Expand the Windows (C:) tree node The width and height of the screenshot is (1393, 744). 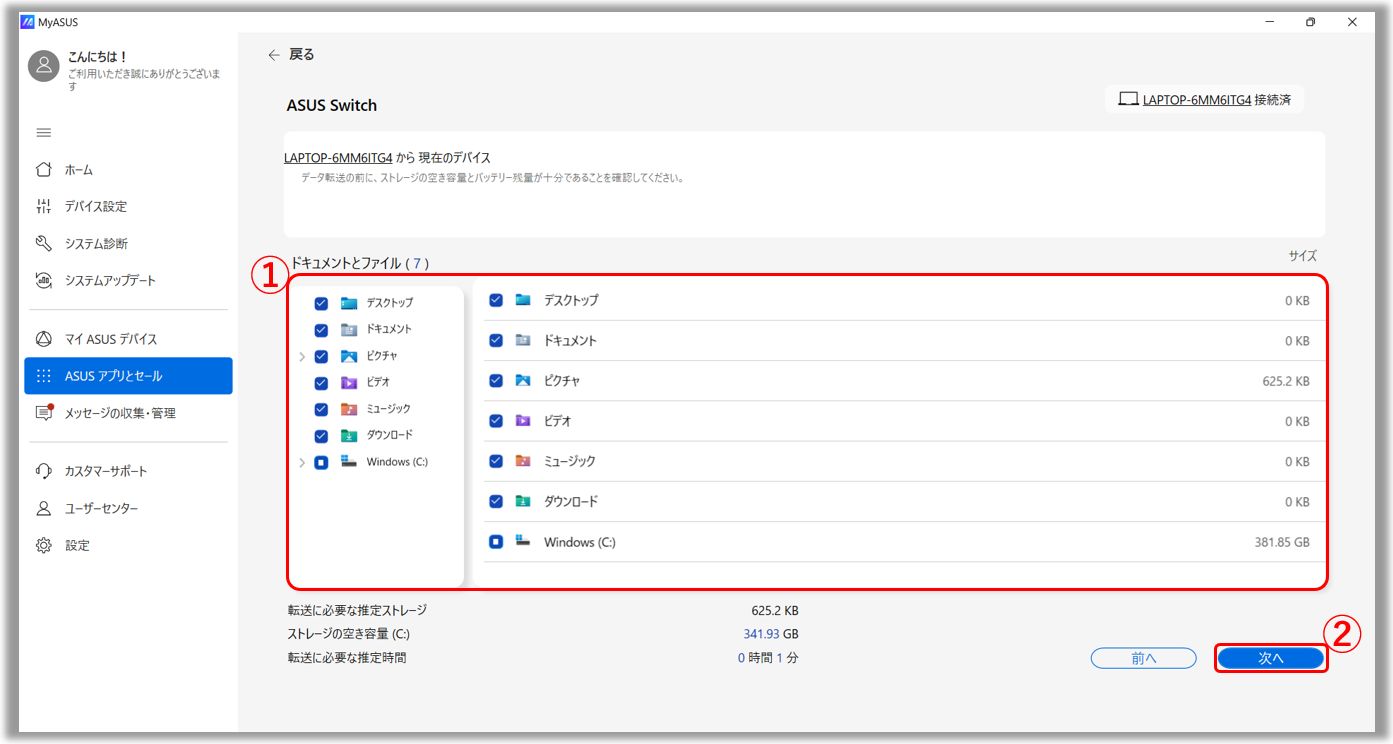pyautogui.click(x=302, y=462)
